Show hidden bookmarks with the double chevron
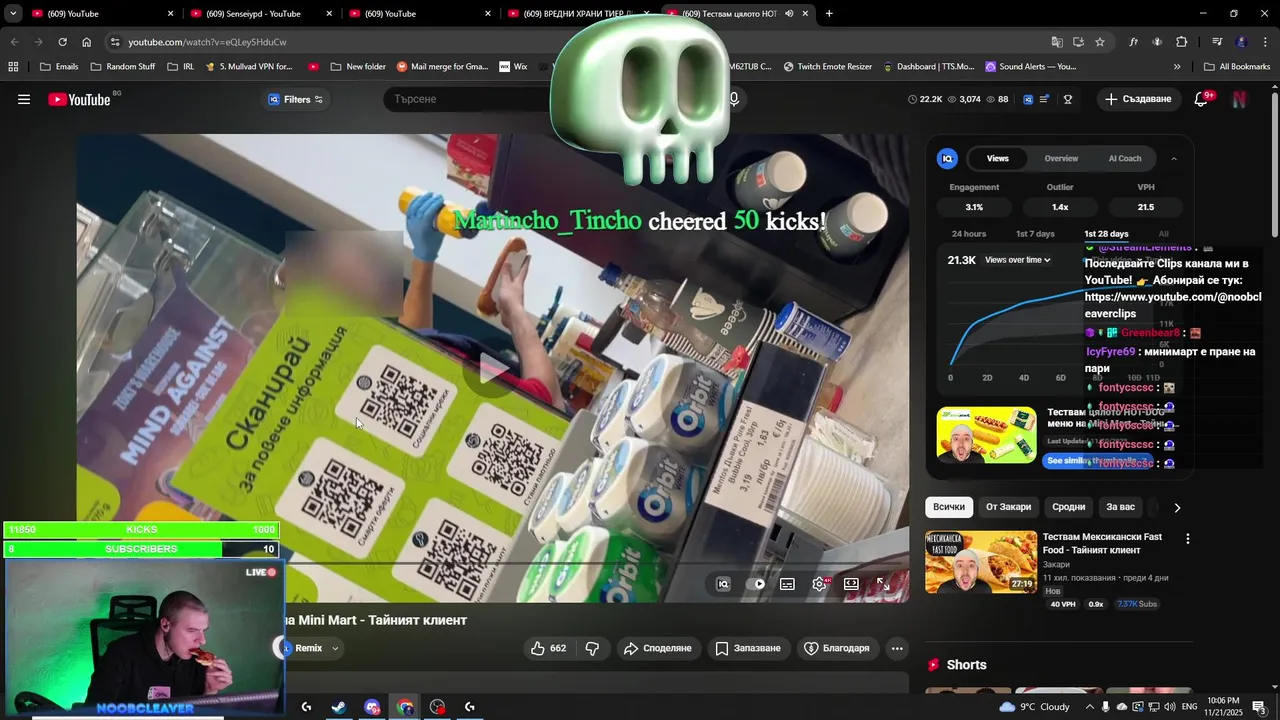The height and width of the screenshot is (720, 1280). pos(1177,67)
